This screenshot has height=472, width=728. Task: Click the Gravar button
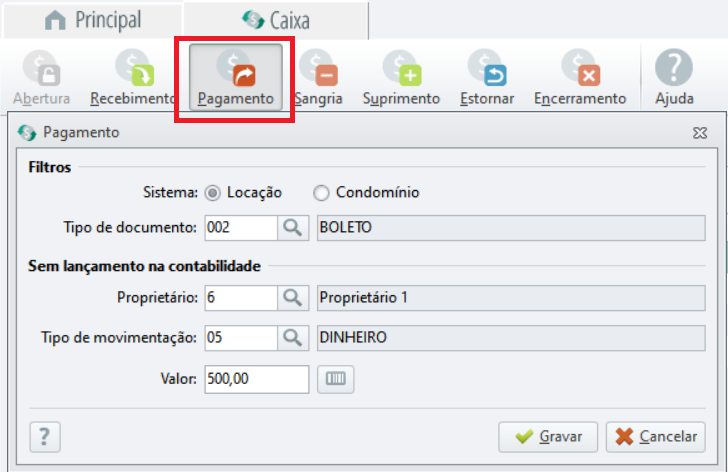point(548,437)
